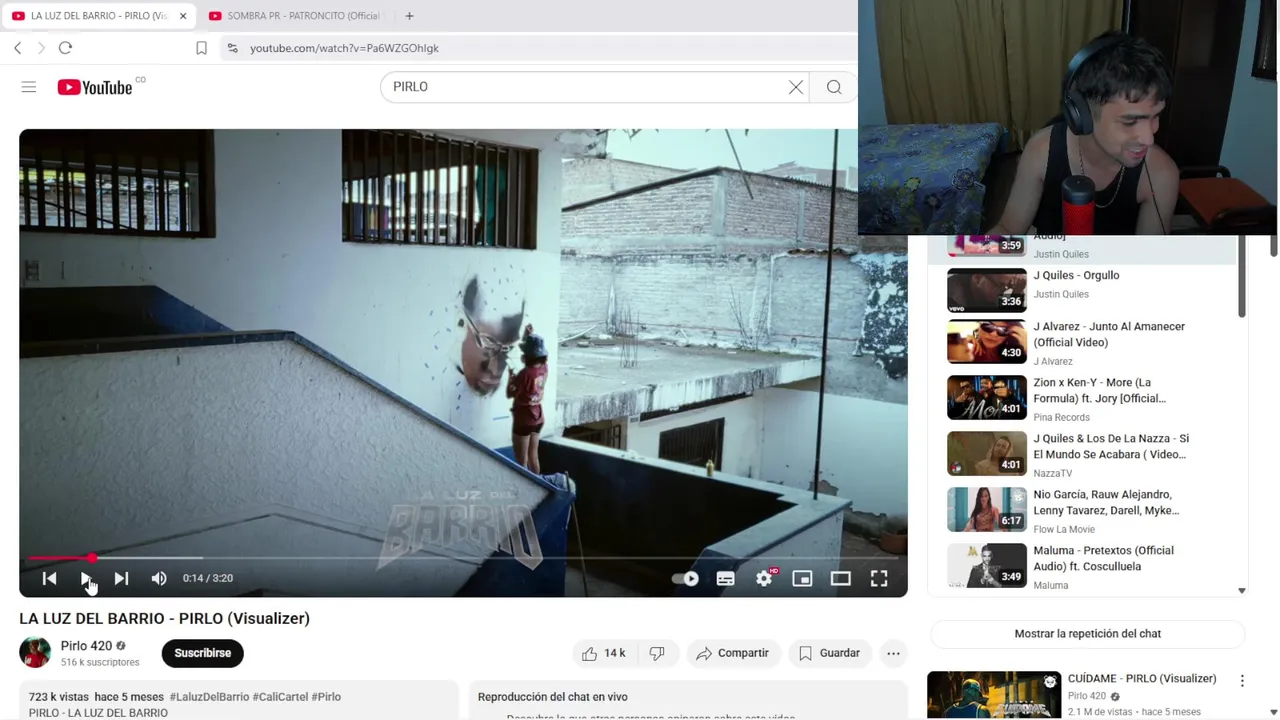Close the LA LUZ DEL BARRIO tab
Image resolution: width=1280 pixels, height=720 pixels.
pos(183,16)
